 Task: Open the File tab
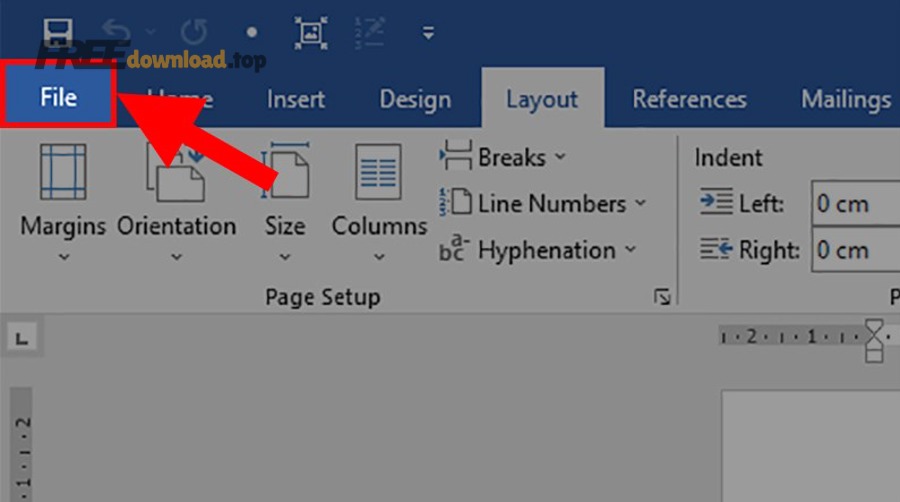(x=59, y=97)
